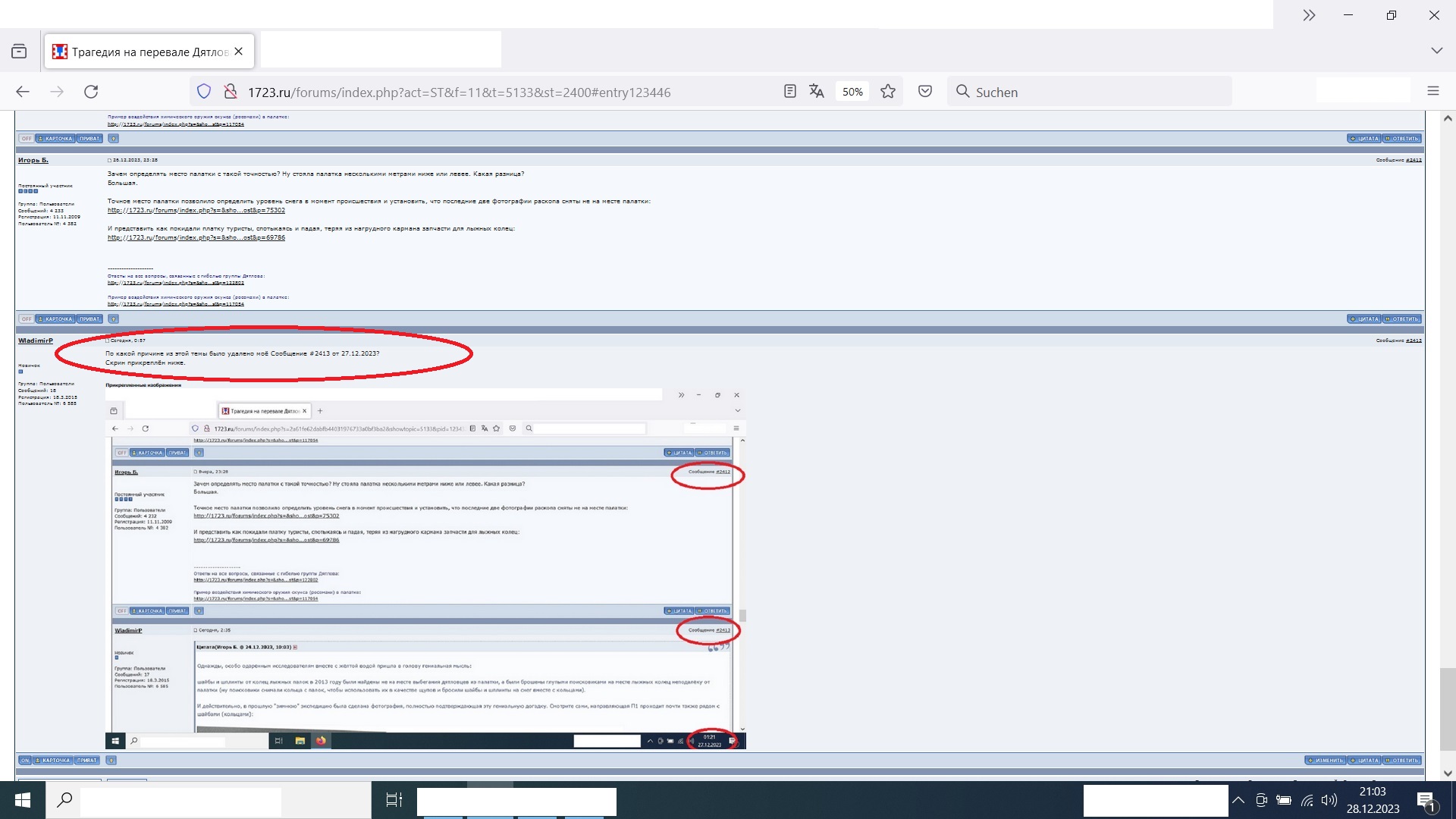The height and width of the screenshot is (819, 1456).
Task: Reset the 50% zoom level indicator
Action: tap(852, 92)
